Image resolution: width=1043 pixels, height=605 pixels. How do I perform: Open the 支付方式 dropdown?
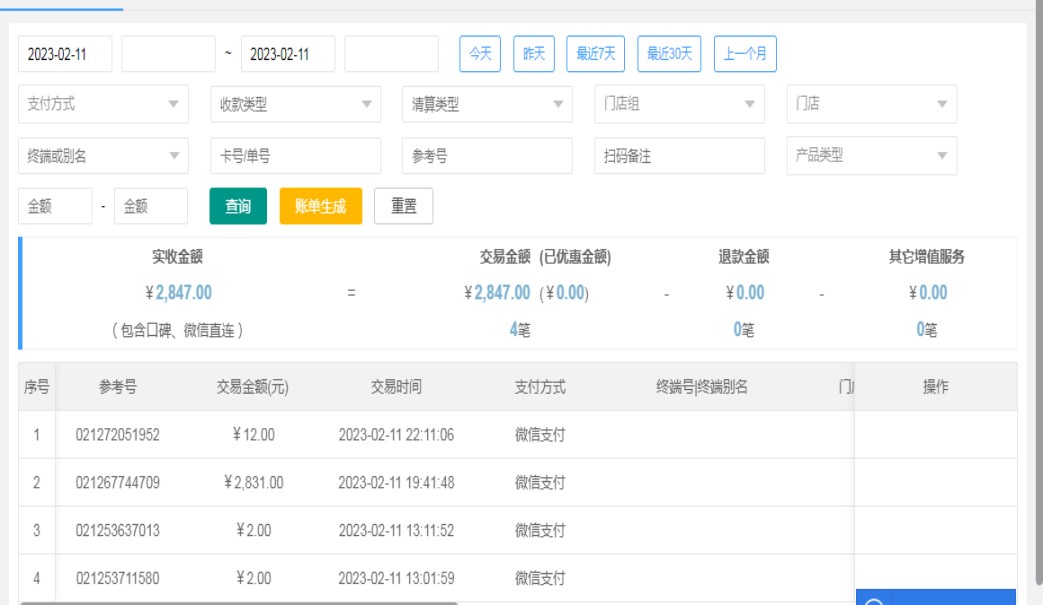[x=103, y=104]
